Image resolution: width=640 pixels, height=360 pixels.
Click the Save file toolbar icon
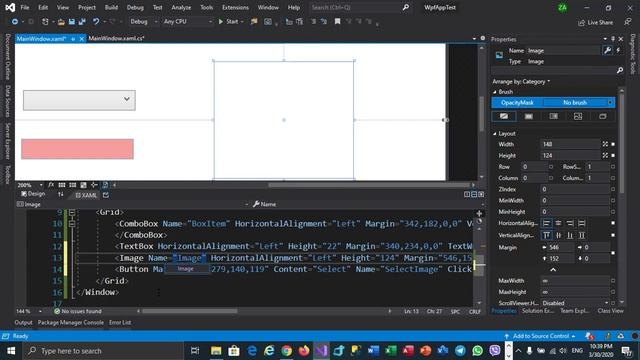point(72,22)
